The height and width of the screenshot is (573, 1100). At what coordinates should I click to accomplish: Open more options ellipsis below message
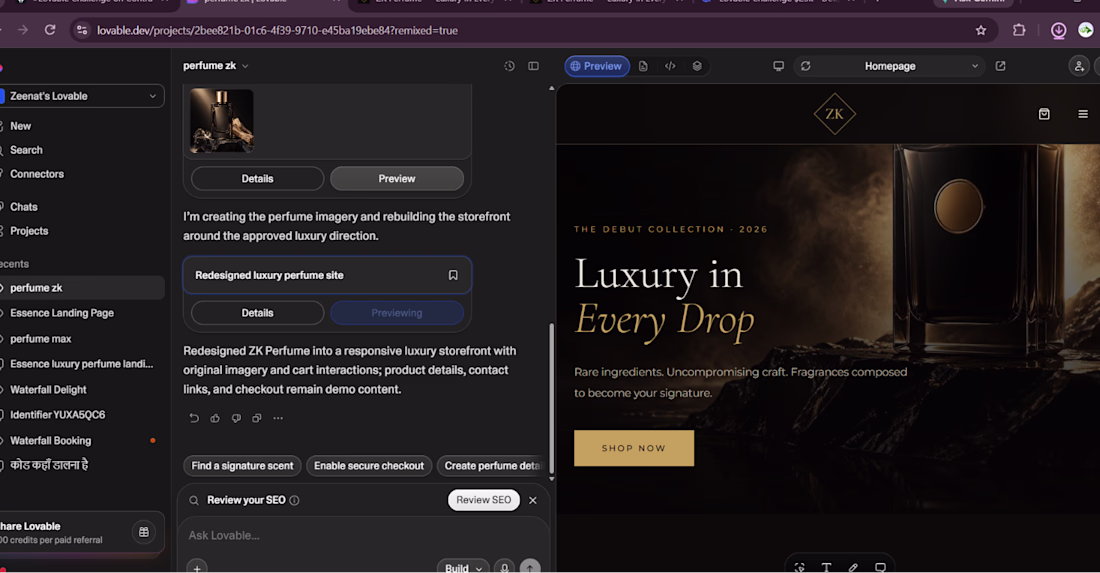279,418
